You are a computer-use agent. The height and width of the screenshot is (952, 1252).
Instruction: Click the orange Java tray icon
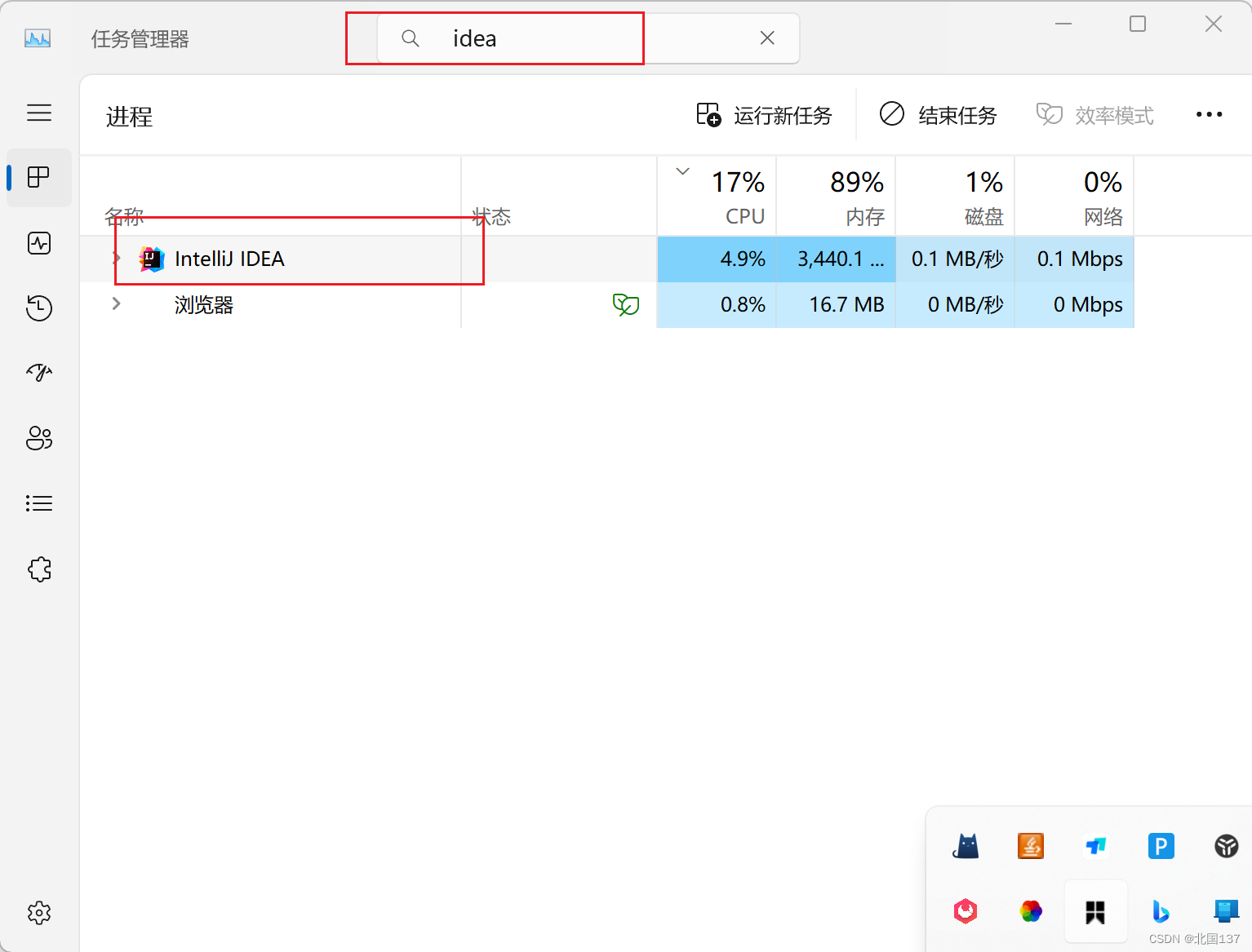1031,846
